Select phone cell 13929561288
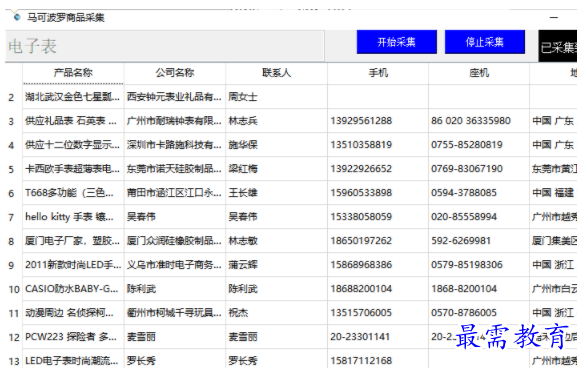The image size is (577, 368). click(x=378, y=121)
